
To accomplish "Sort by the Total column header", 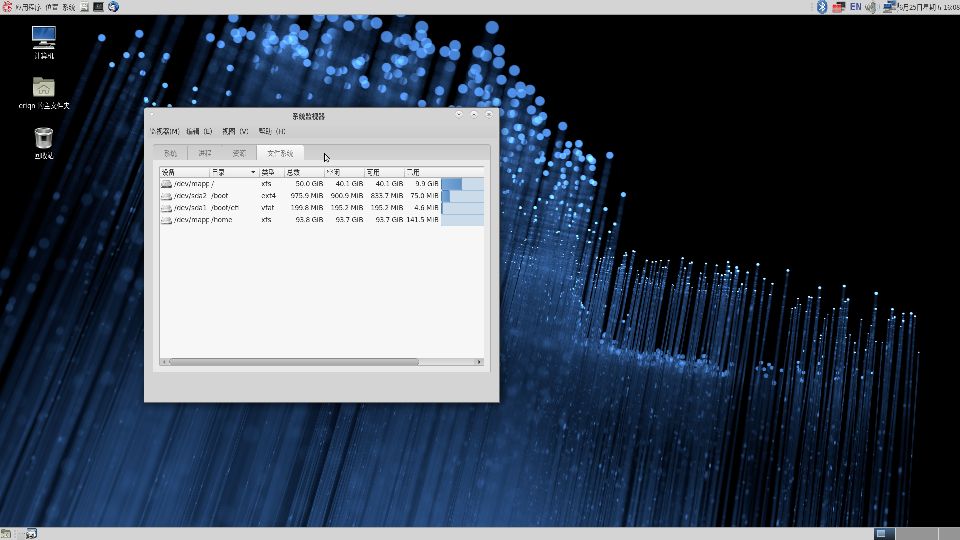I will (304, 172).
